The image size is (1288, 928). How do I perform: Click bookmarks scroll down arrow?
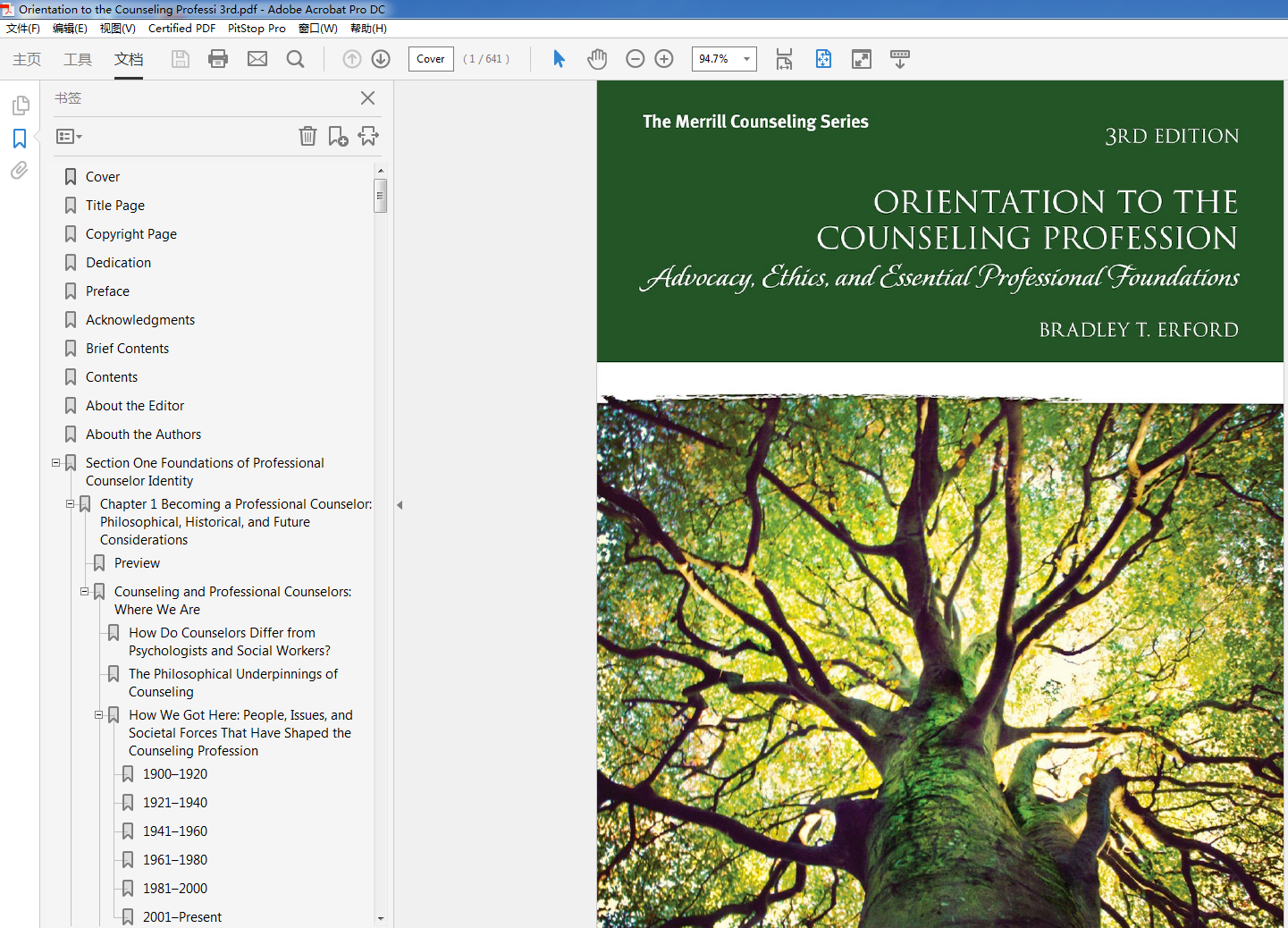tap(380, 918)
